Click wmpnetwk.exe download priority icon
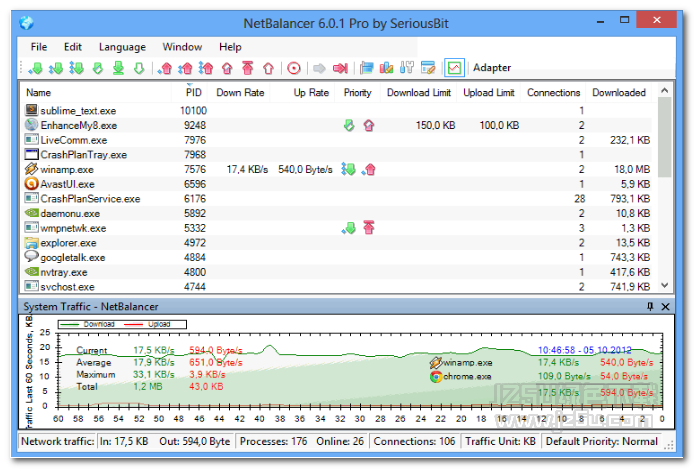Image resolution: width=694 pixels, height=469 pixels. click(x=349, y=228)
